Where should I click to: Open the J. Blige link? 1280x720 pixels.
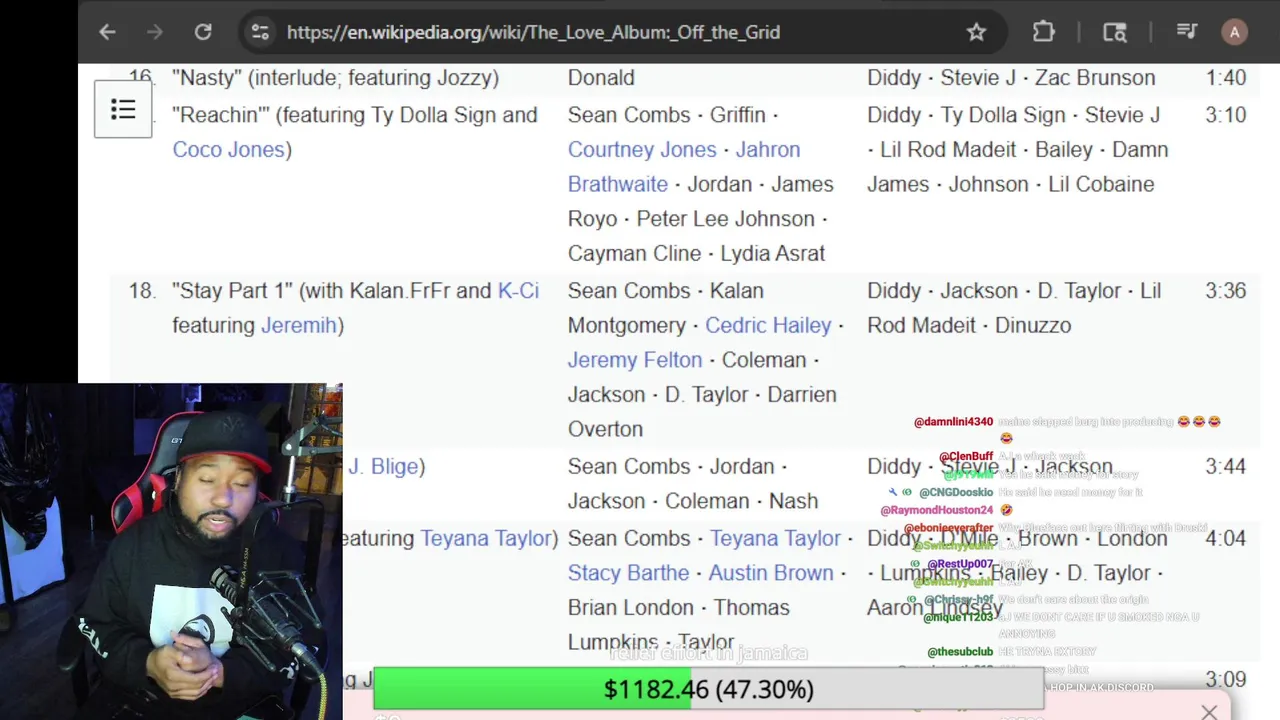(383, 466)
